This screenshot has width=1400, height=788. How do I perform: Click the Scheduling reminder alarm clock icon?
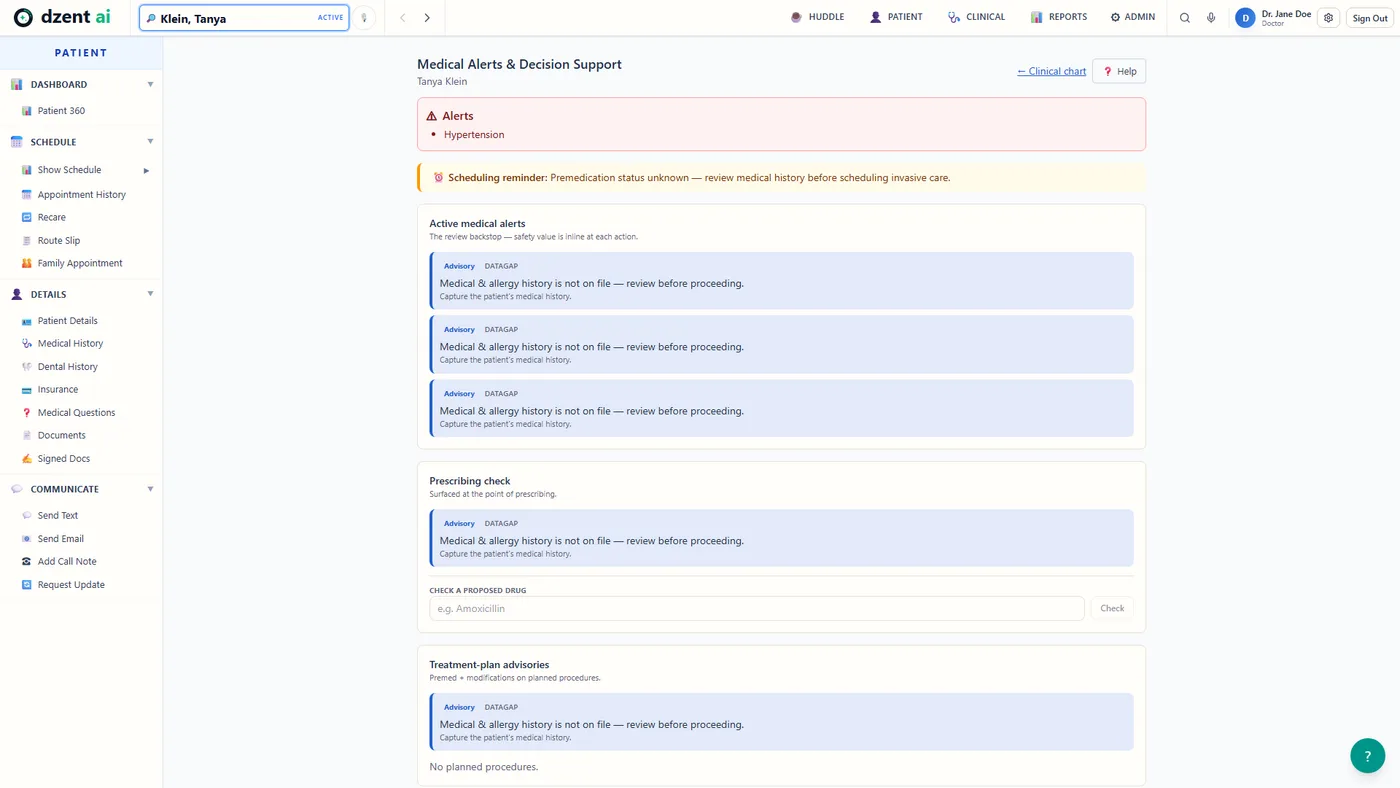(x=438, y=178)
